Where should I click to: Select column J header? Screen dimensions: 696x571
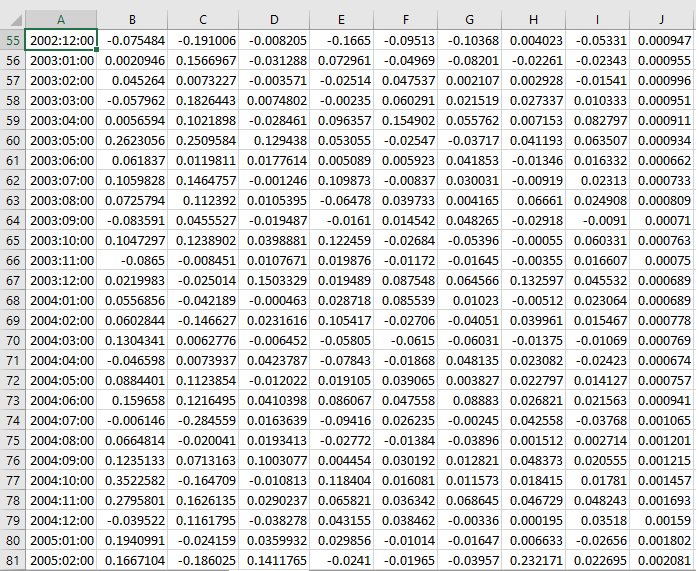(x=662, y=20)
